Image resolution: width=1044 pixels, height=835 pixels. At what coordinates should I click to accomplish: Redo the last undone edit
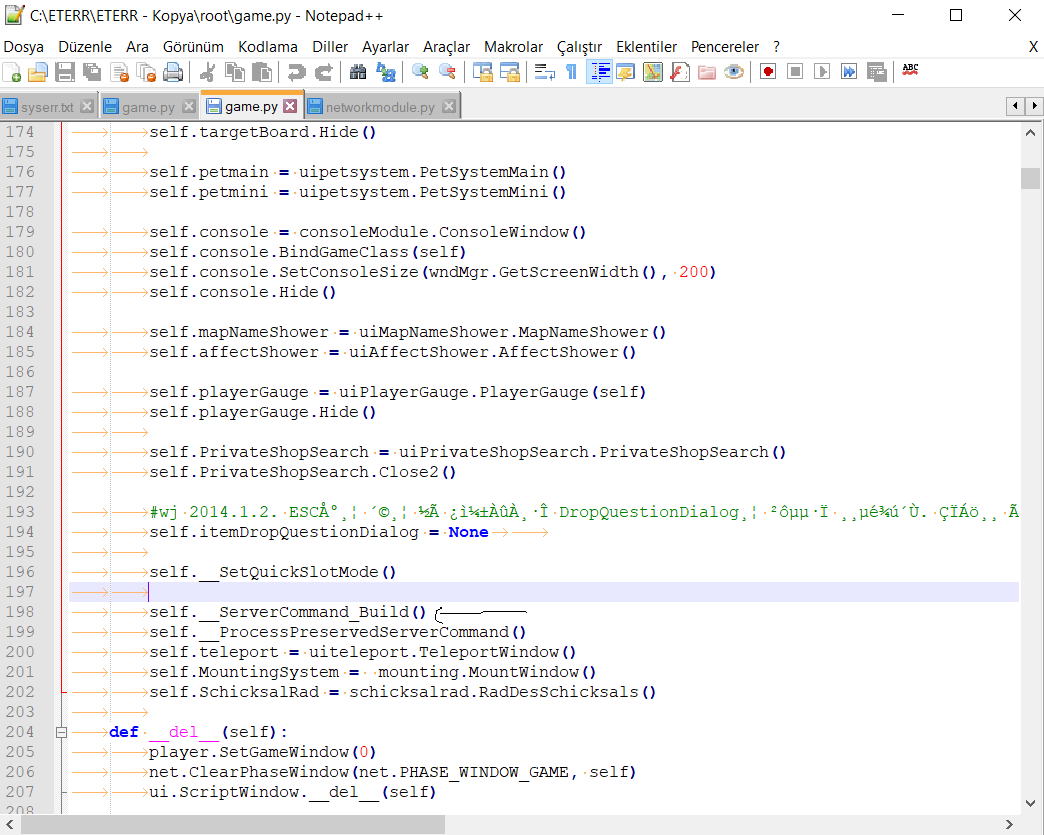[x=324, y=72]
